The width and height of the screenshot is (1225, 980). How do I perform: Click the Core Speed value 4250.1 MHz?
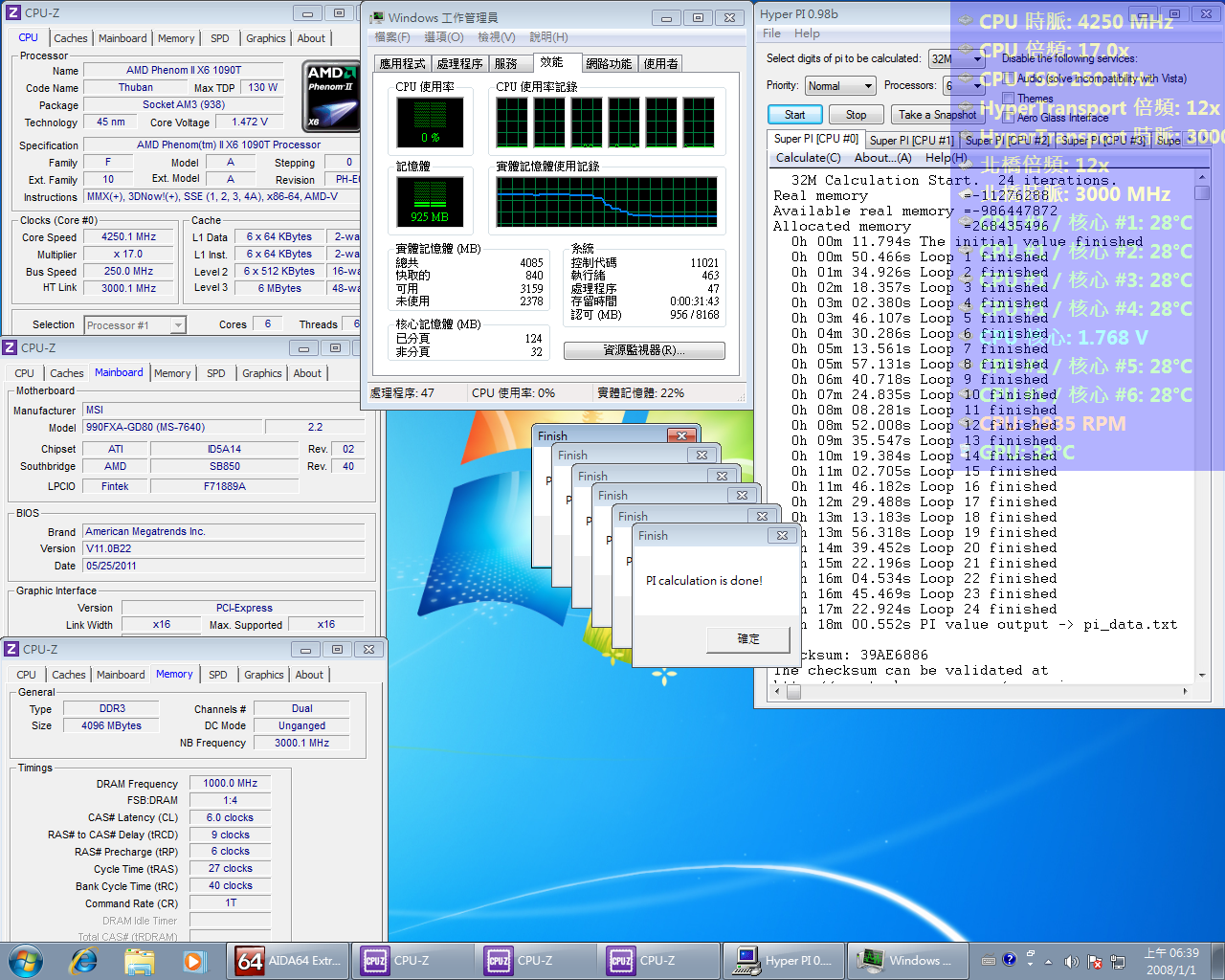128,236
